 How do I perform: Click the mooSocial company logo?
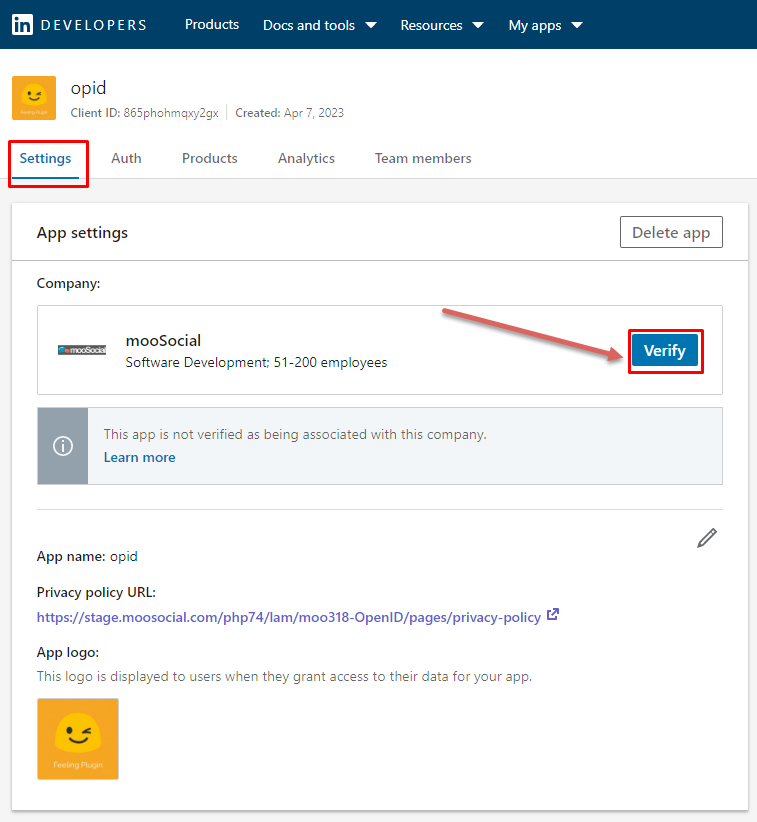(82, 350)
